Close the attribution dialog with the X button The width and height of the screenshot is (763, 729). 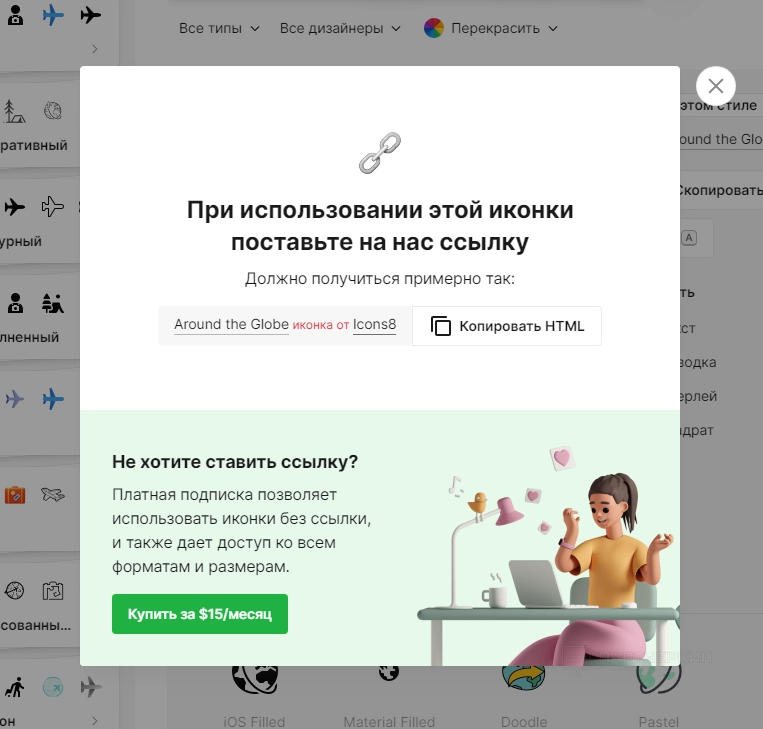[x=715, y=86]
